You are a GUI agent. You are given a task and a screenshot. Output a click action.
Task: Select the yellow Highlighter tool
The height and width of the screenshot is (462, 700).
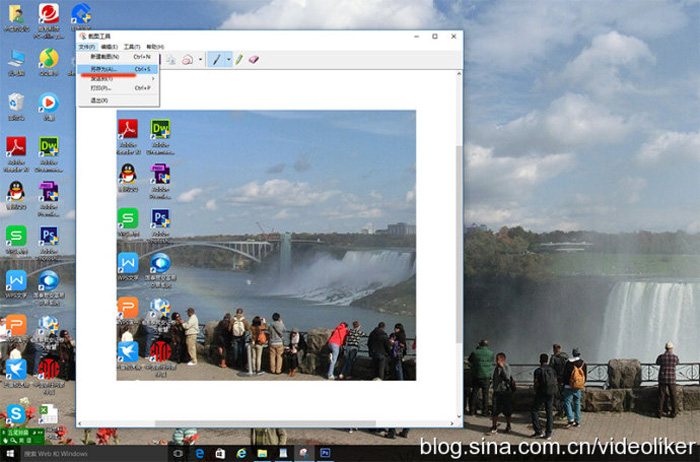point(239,60)
